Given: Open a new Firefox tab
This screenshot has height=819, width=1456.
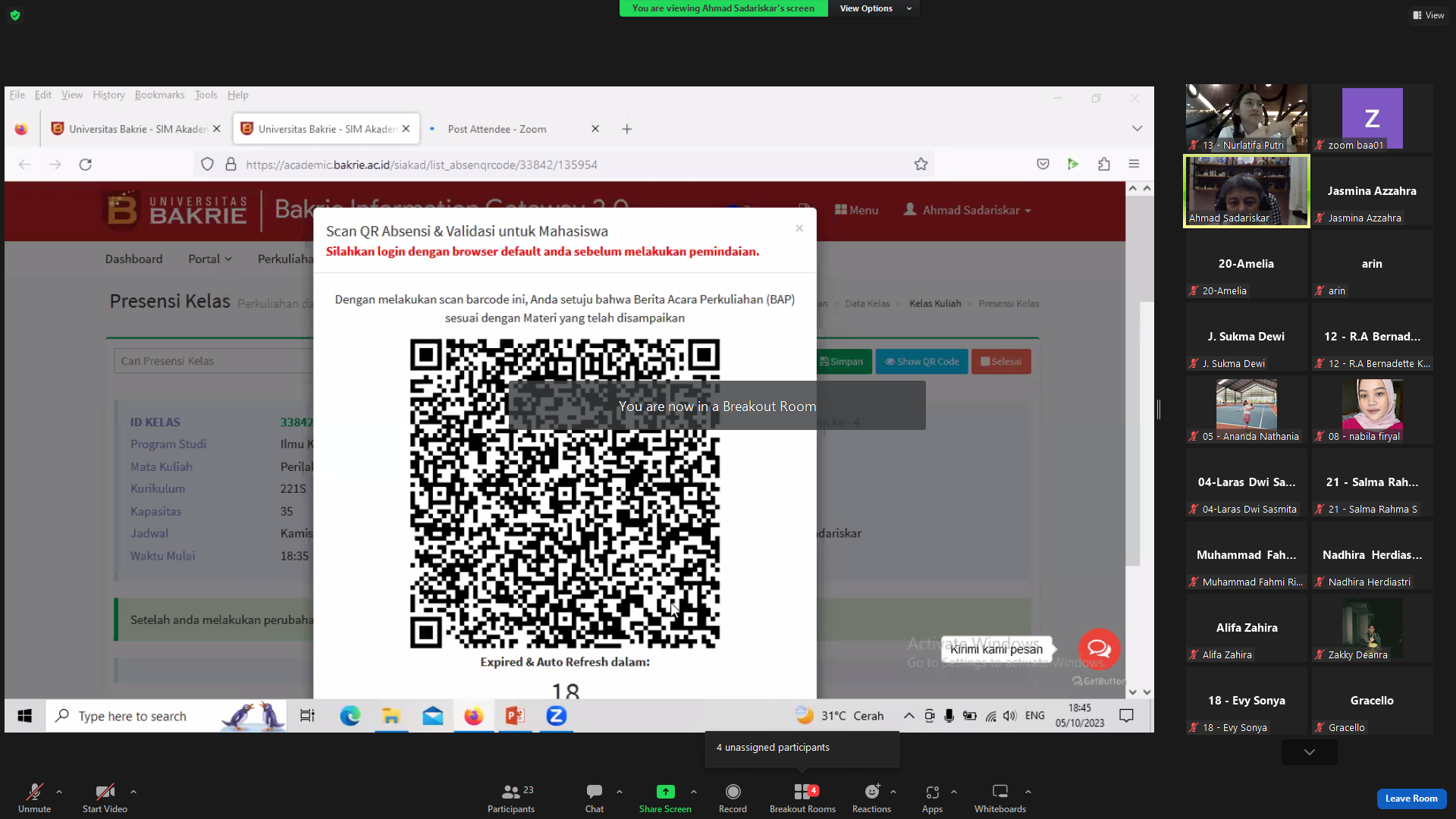Looking at the screenshot, I should pyautogui.click(x=627, y=129).
